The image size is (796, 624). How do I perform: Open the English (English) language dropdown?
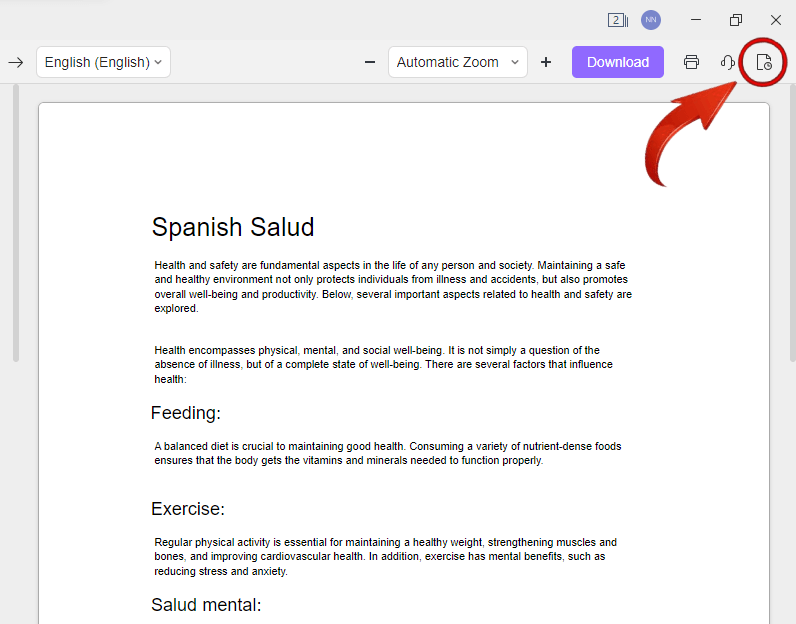[104, 62]
